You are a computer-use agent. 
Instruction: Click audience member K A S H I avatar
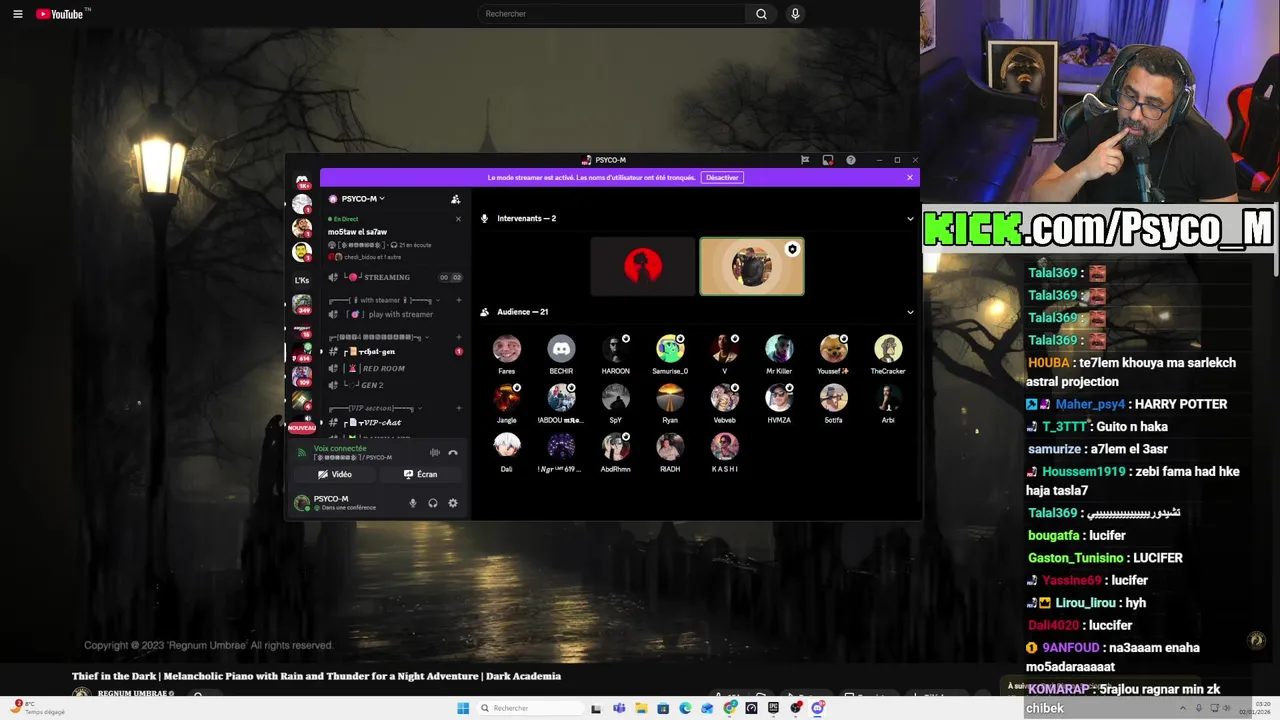(725, 446)
